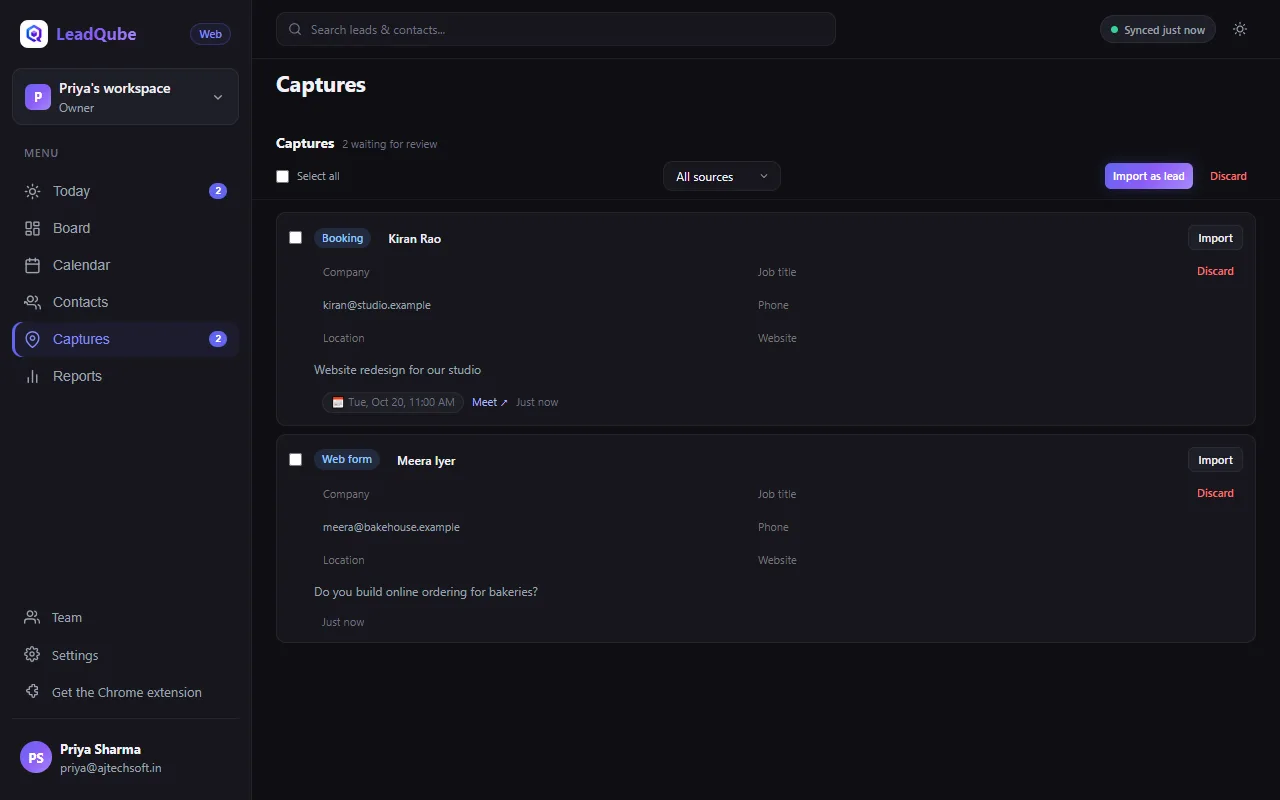The image size is (1280, 800).
Task: Click the search magnifier icon
Action: 295,29
